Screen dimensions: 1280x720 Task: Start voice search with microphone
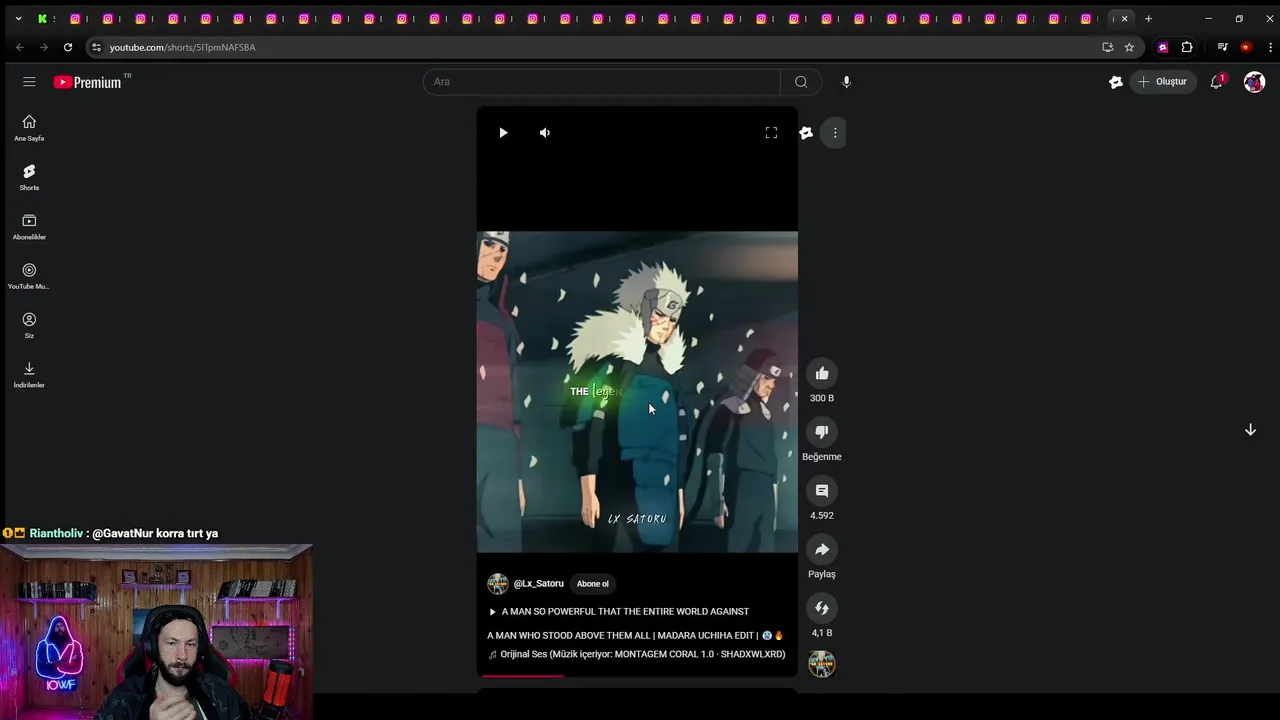(846, 82)
